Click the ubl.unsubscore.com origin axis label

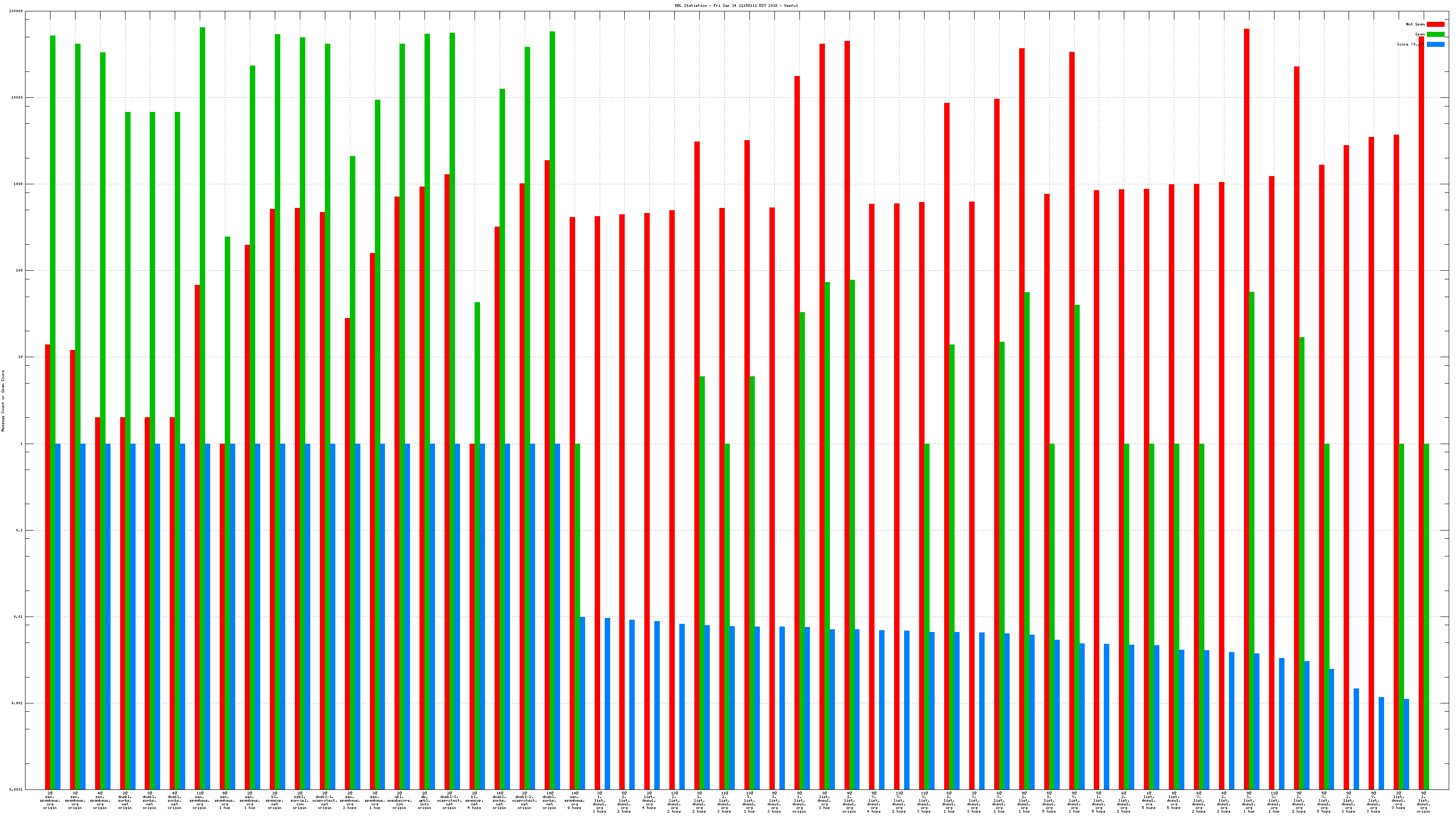399,800
